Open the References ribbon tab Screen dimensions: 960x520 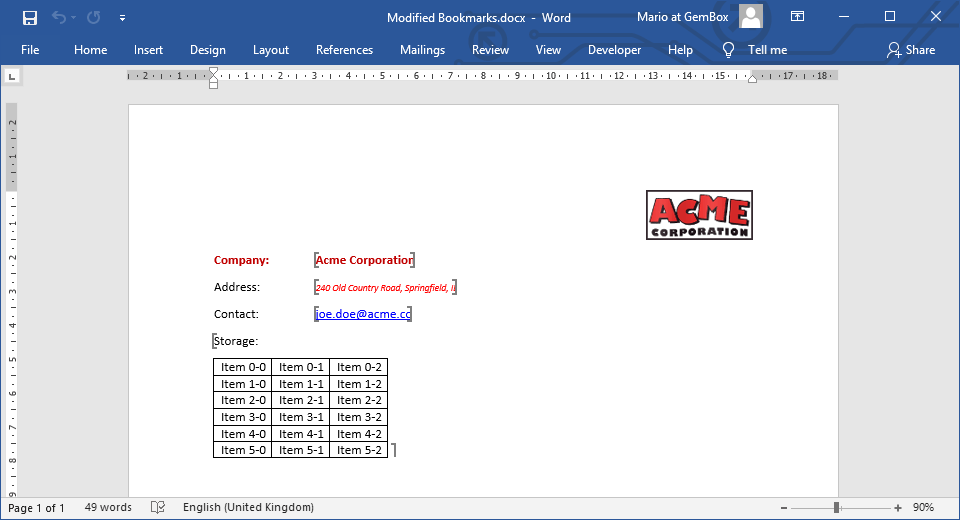tap(344, 50)
